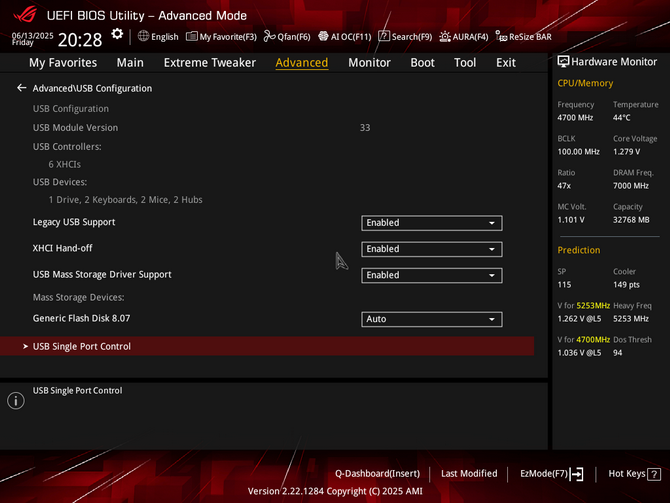Switch to Boot tab
This screenshot has width=670, height=503.
(x=422, y=63)
